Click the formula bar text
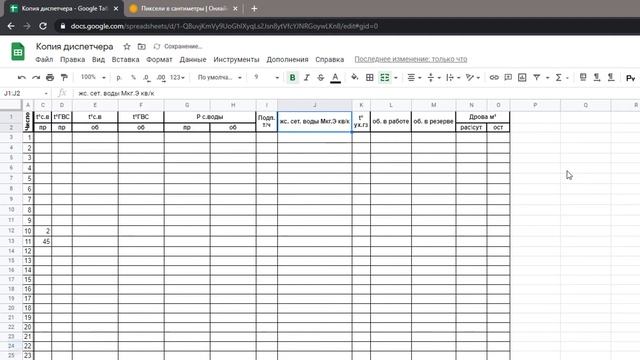The width and height of the screenshot is (640, 360). coord(116,93)
